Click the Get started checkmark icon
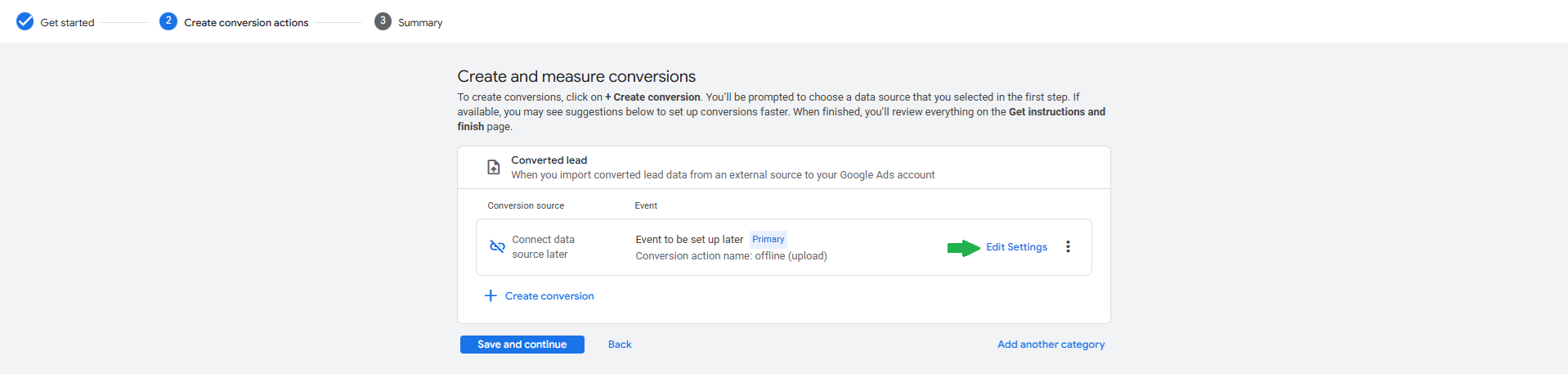The image size is (1568, 374). 25,22
